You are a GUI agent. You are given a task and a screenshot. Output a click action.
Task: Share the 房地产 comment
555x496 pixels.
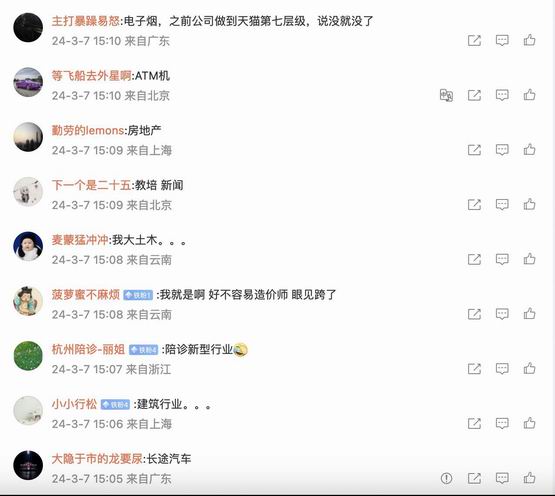(474, 150)
